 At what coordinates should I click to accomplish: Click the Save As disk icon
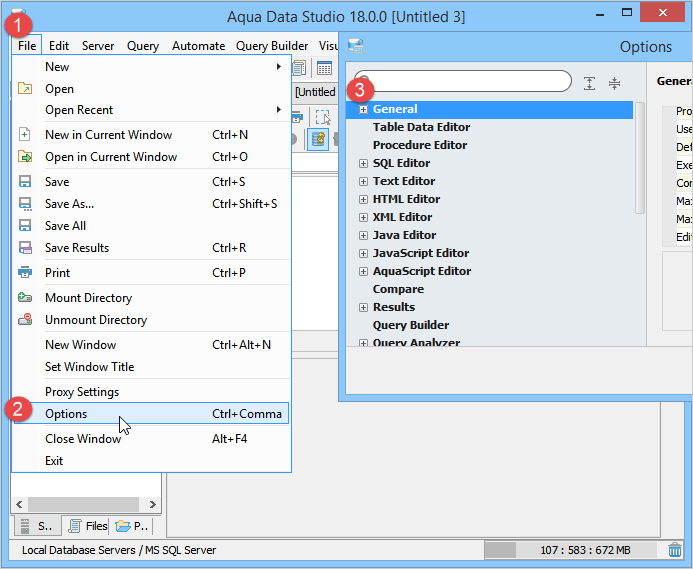pos(25,203)
